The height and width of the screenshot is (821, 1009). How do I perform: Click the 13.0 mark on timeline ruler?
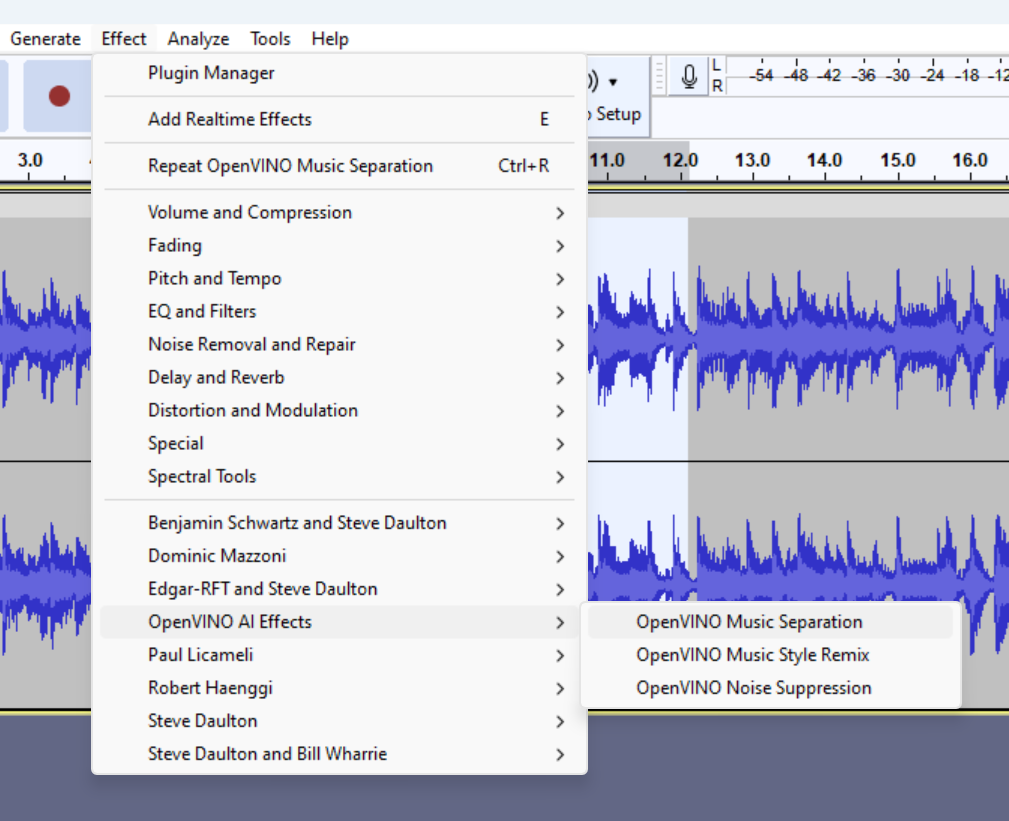click(x=752, y=160)
